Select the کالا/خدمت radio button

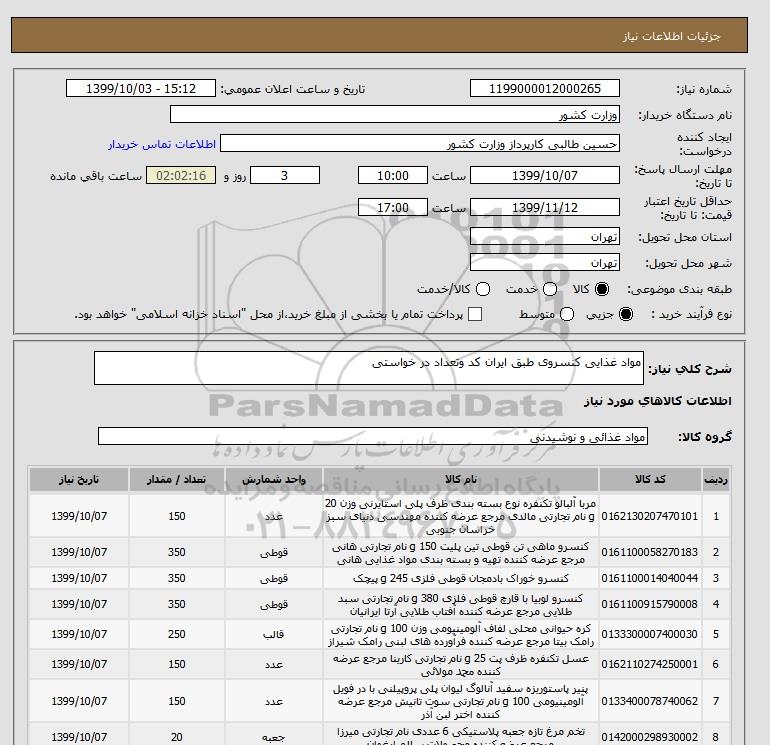(x=483, y=289)
